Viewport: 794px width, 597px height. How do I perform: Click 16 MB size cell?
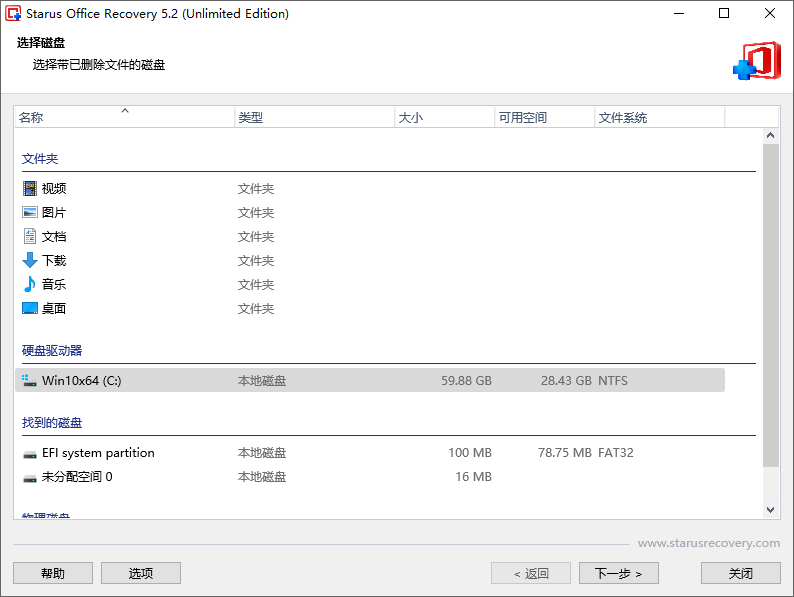point(473,476)
